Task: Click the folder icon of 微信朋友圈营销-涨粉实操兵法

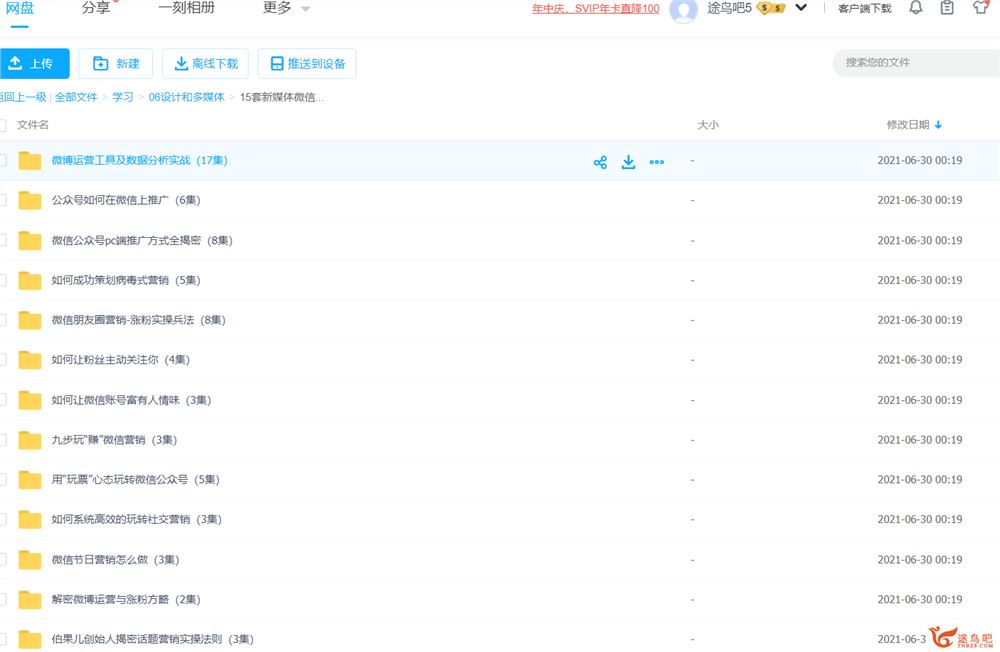Action: coord(29,320)
